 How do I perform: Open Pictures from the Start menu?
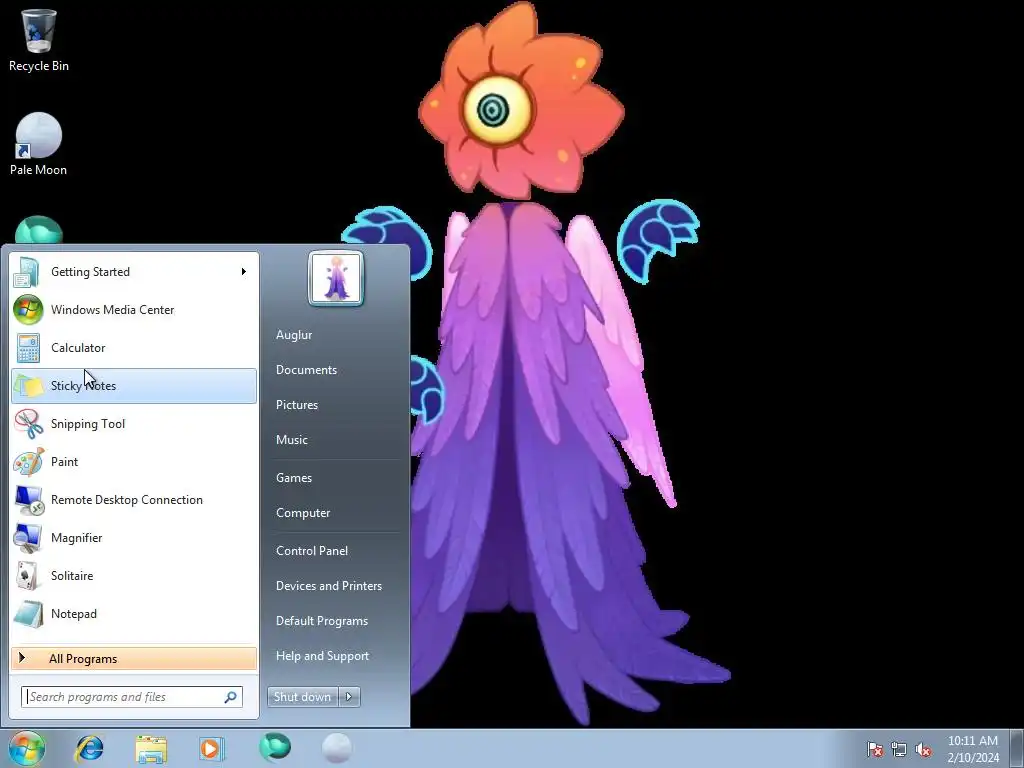pos(297,405)
